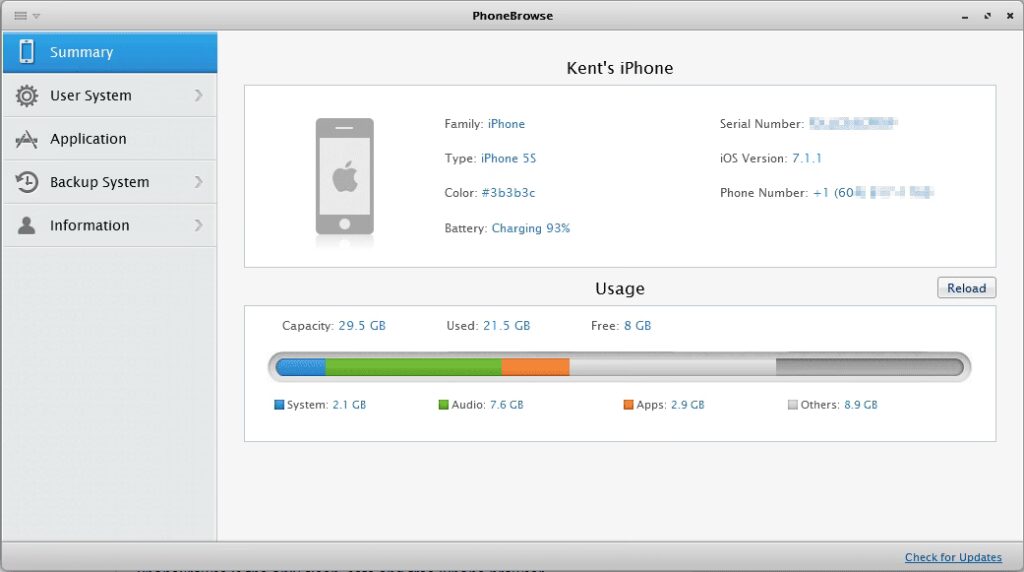Click the iOS Version 7.1.1 value
The image size is (1024, 572).
coord(806,158)
